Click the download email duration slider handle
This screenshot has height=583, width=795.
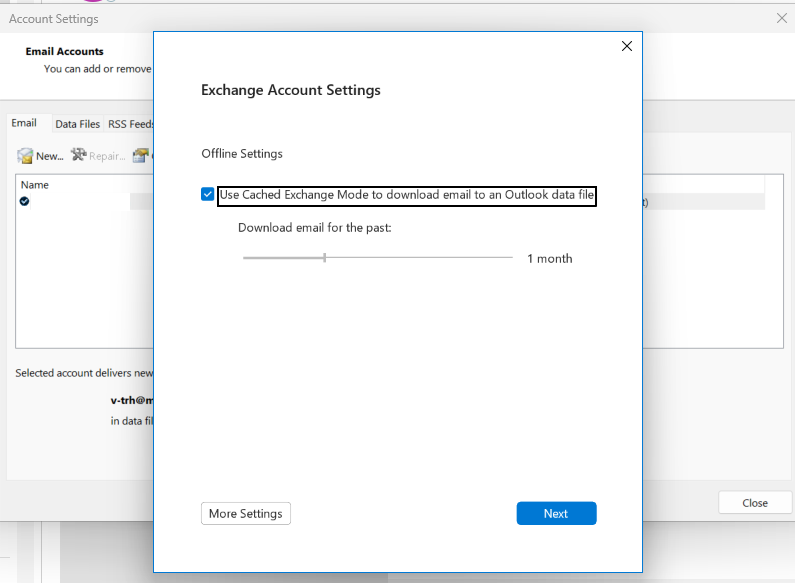[324, 258]
